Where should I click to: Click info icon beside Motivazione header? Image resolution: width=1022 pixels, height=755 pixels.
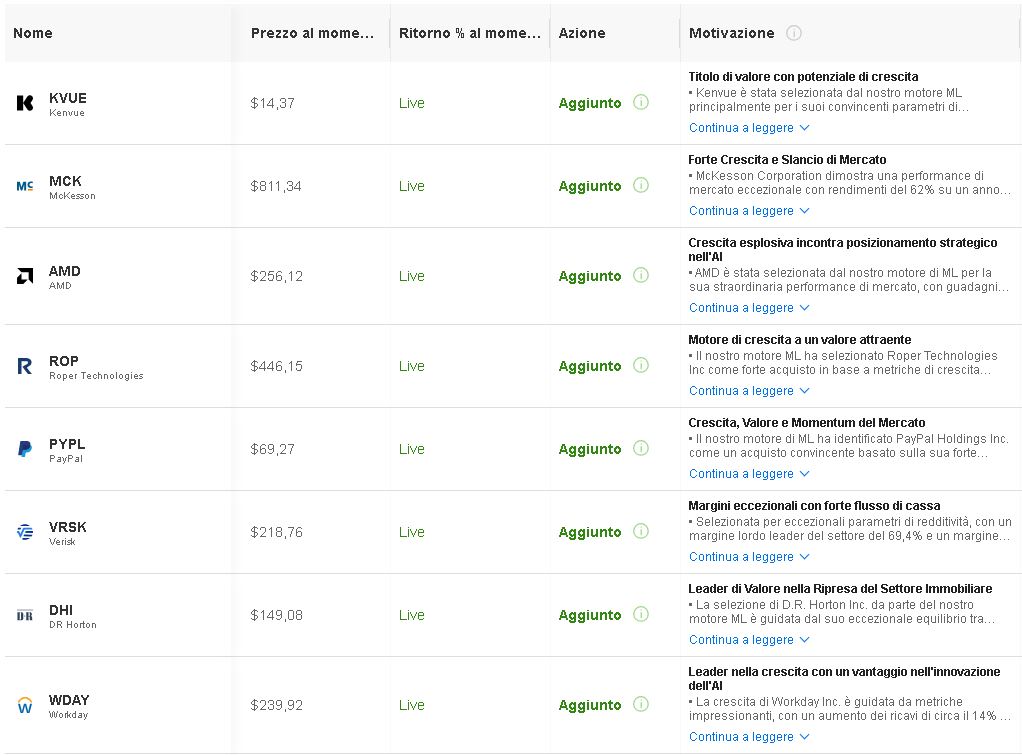click(x=794, y=33)
